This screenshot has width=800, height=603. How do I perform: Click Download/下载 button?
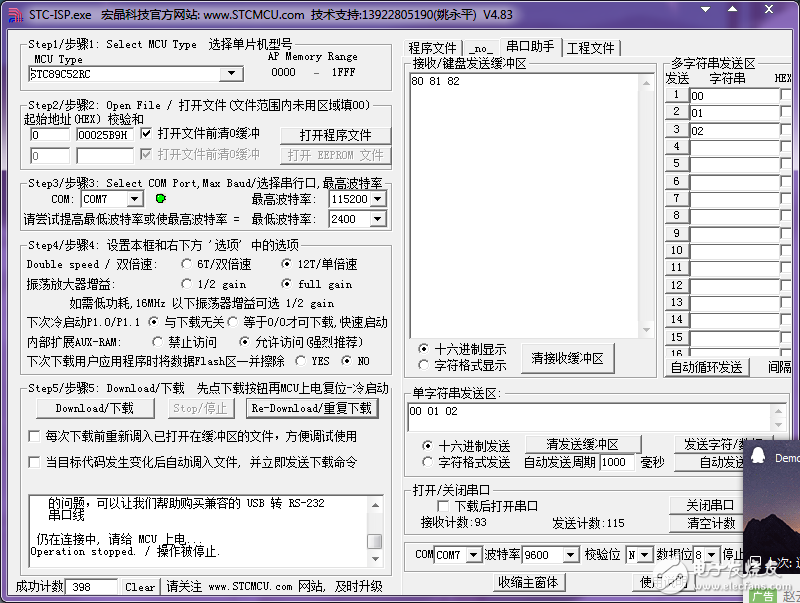(95, 408)
